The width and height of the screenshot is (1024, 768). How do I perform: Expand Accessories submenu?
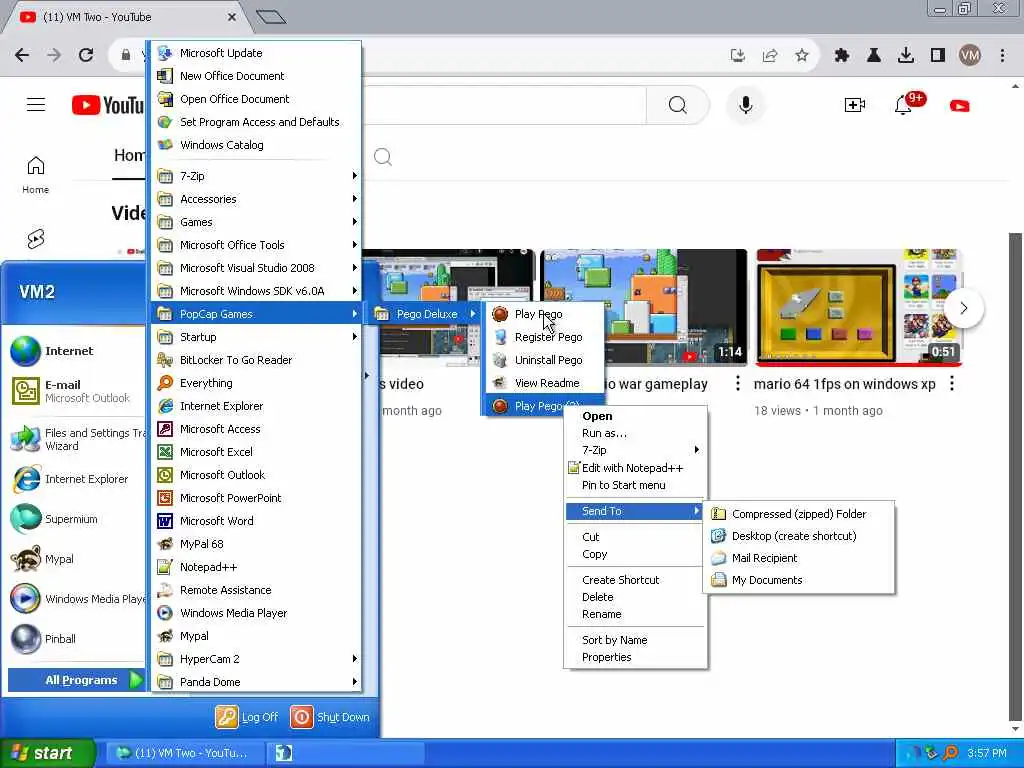click(x=256, y=199)
